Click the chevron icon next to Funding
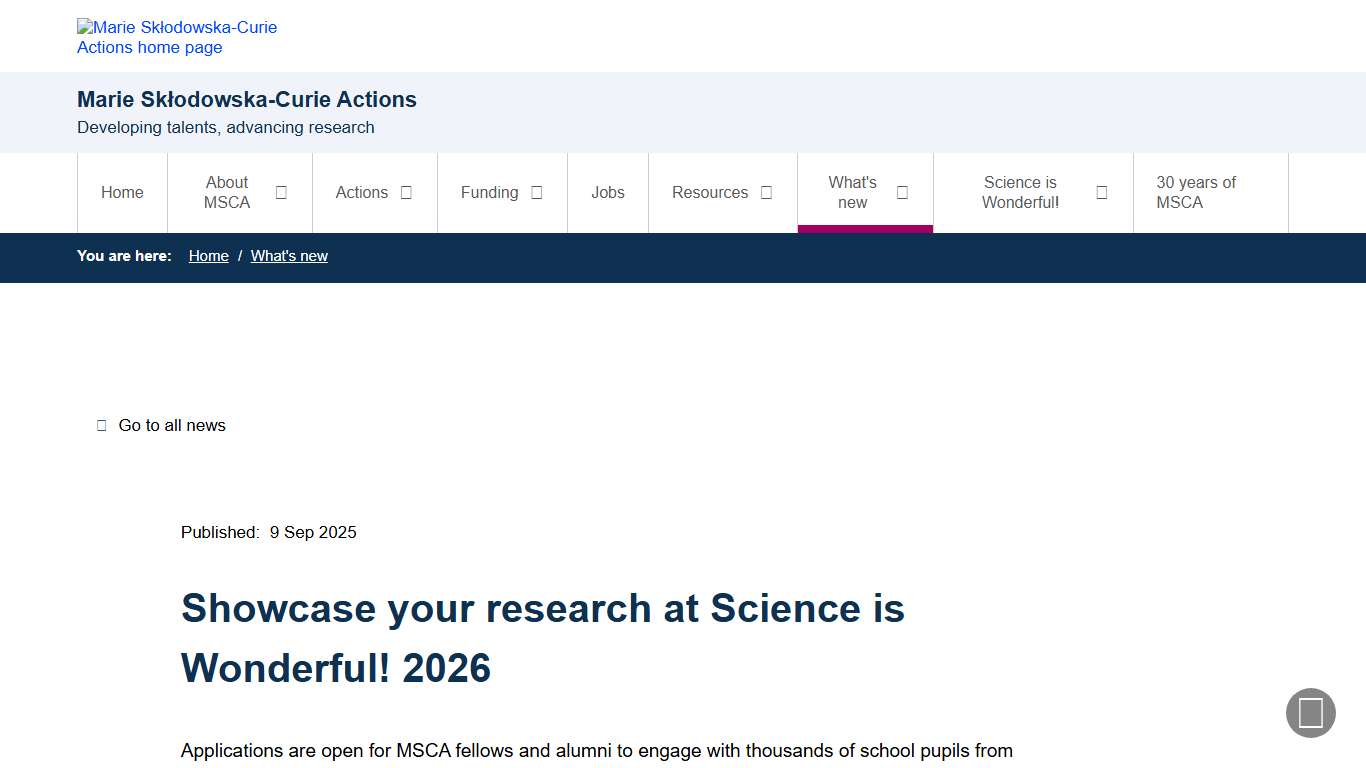Viewport: 1366px width, 768px height. (537, 191)
